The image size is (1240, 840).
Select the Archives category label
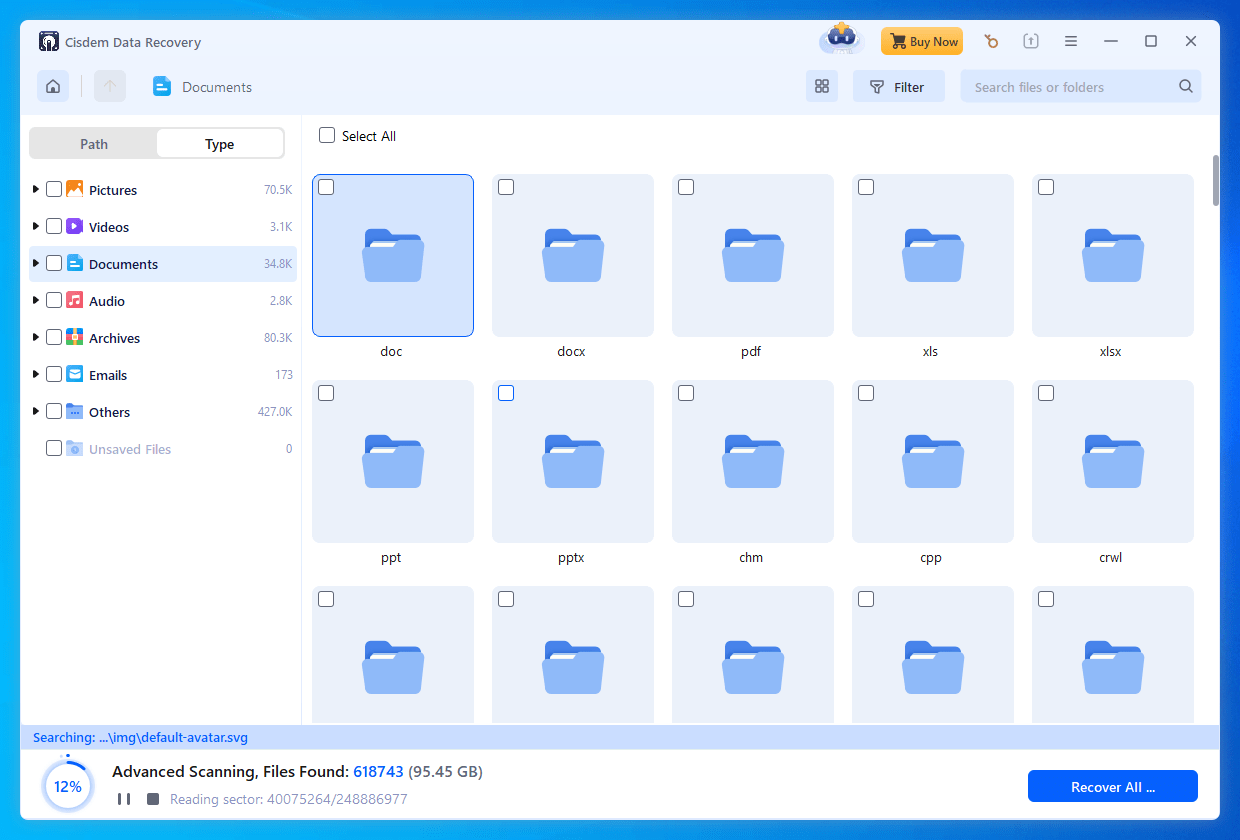tap(114, 338)
